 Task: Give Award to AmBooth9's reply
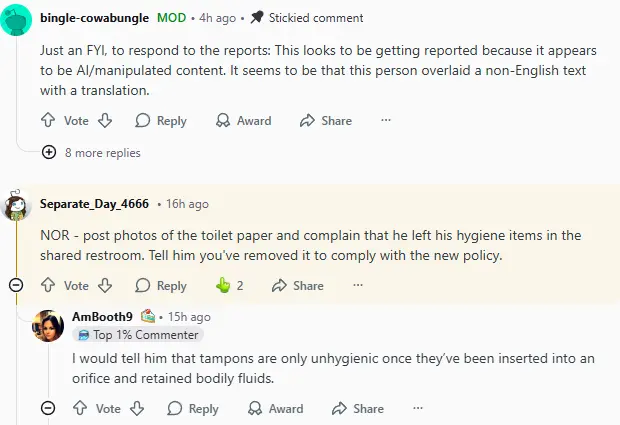click(x=275, y=408)
